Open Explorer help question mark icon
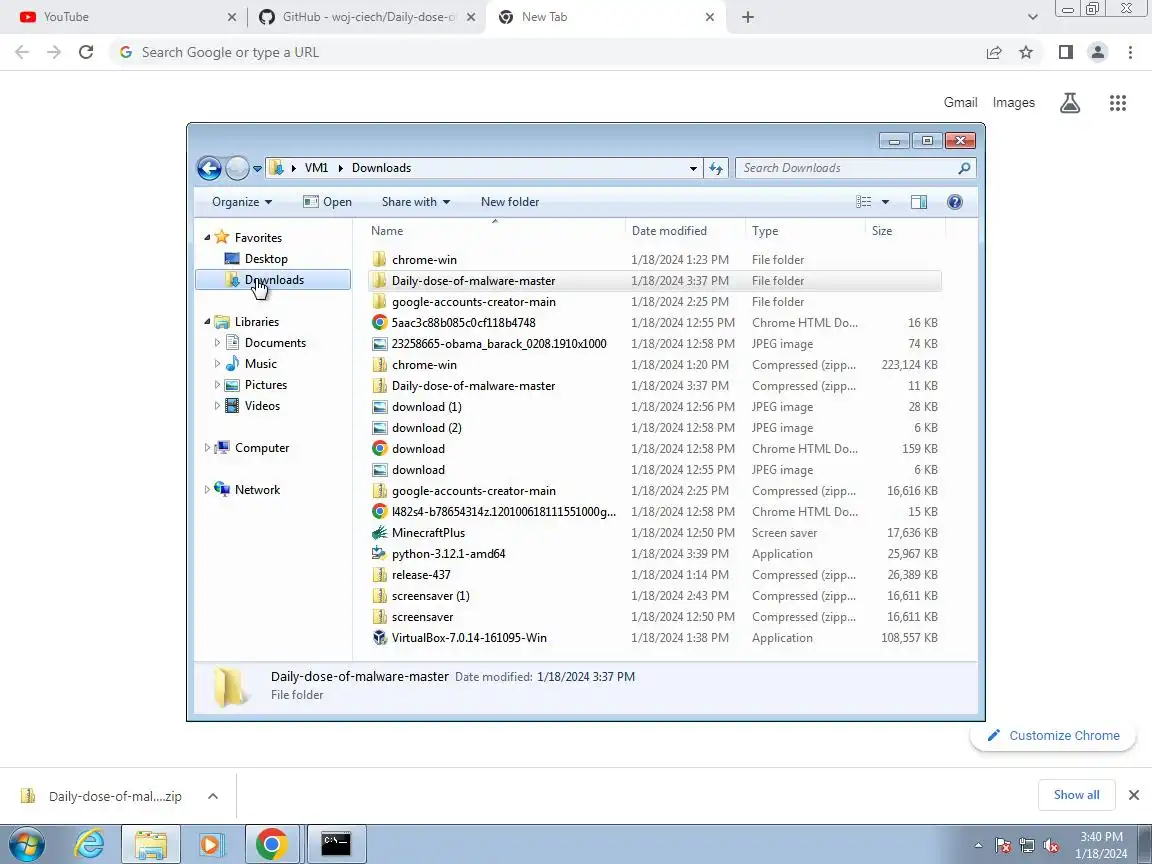Screen dimensions: 1152x864 point(954,202)
